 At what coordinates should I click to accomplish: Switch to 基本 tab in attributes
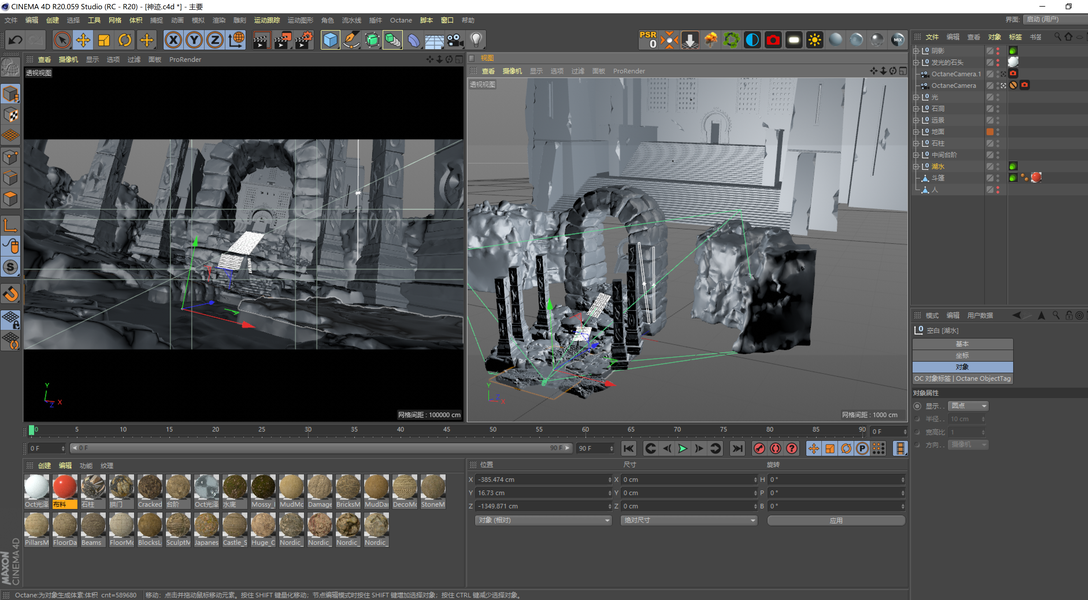pyautogui.click(x=962, y=344)
